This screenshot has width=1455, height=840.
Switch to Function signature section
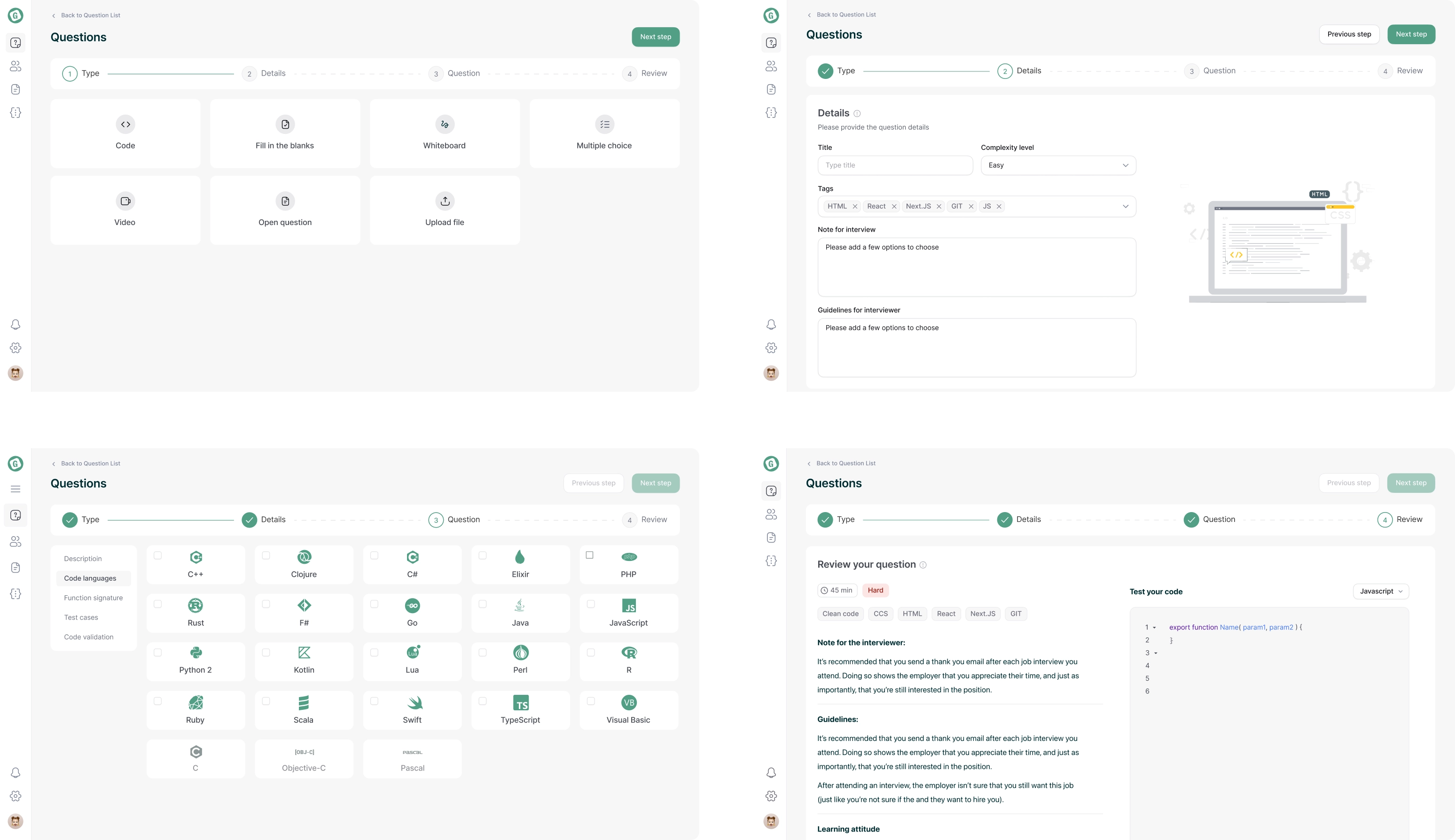click(94, 598)
